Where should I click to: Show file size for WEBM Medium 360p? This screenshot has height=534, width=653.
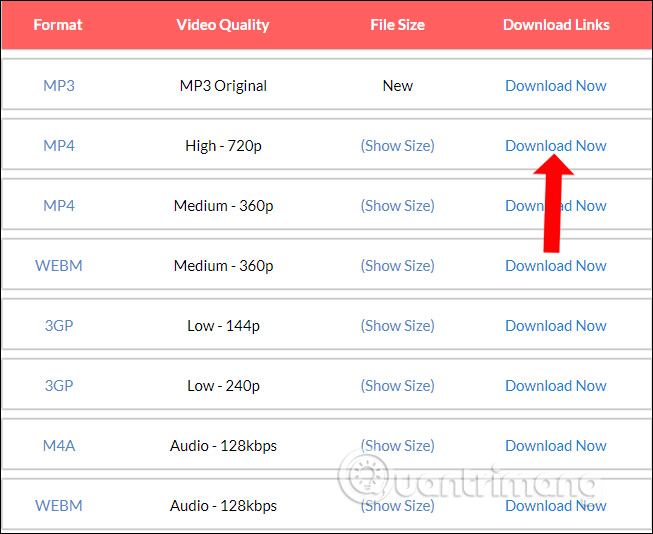397,266
